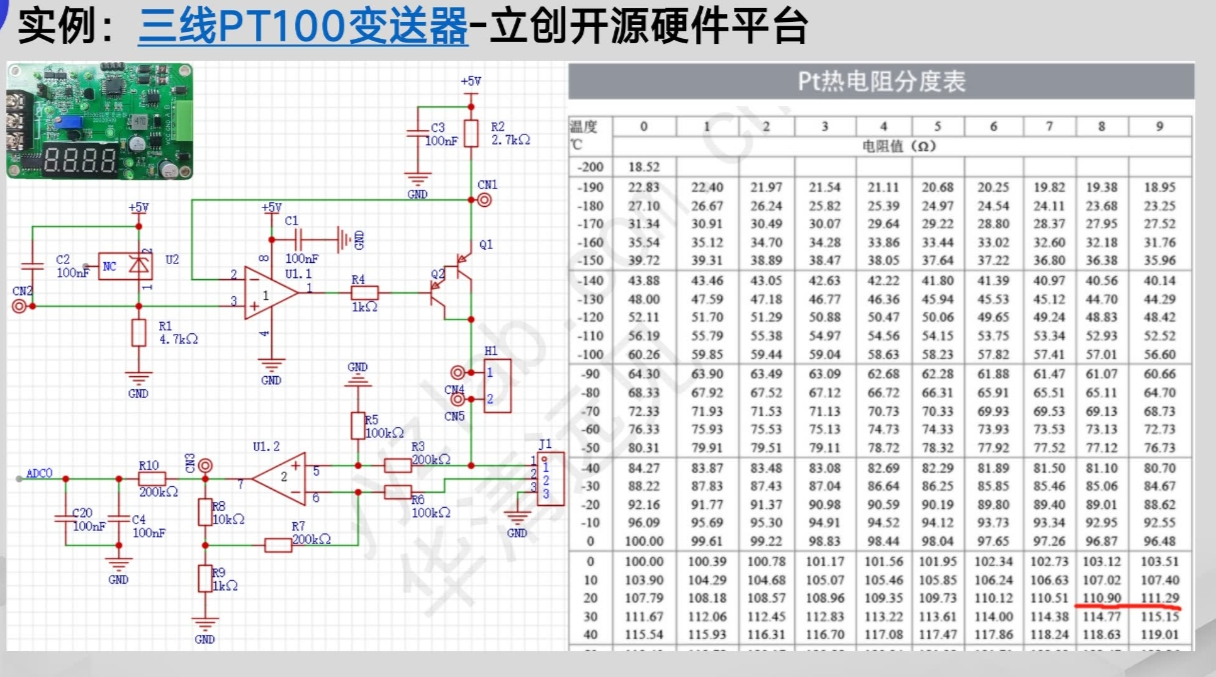This screenshot has height=677, width=1216.
Task: Select the 119.01 cell in row 40
Action: (1160, 635)
